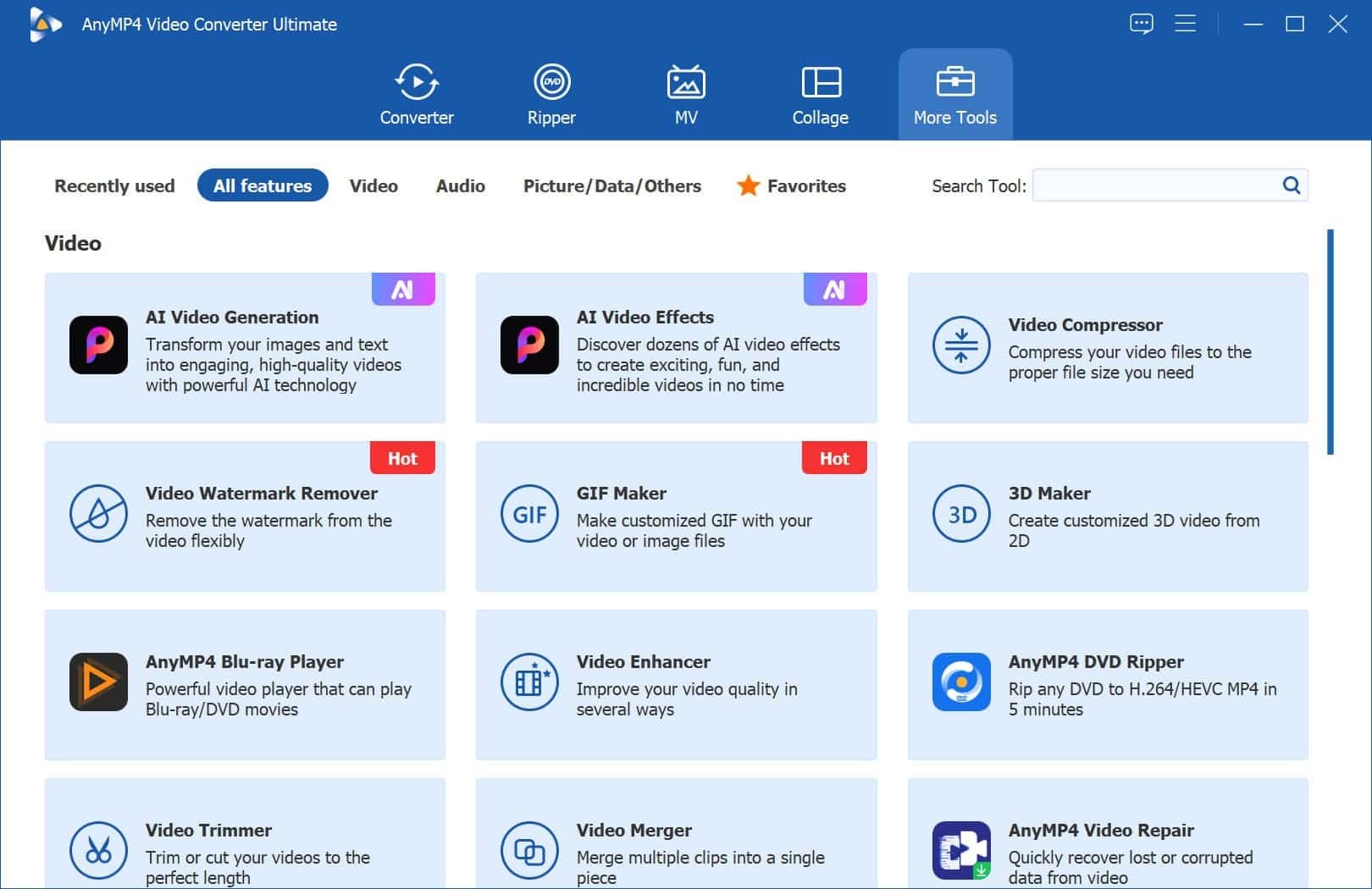Image resolution: width=1372 pixels, height=889 pixels.
Task: Click 'Remove the watermark from the' description
Action: [268, 530]
